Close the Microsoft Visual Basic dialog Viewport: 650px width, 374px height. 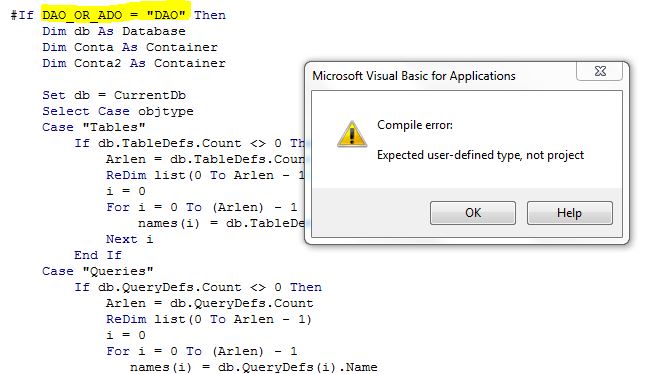pos(599,71)
